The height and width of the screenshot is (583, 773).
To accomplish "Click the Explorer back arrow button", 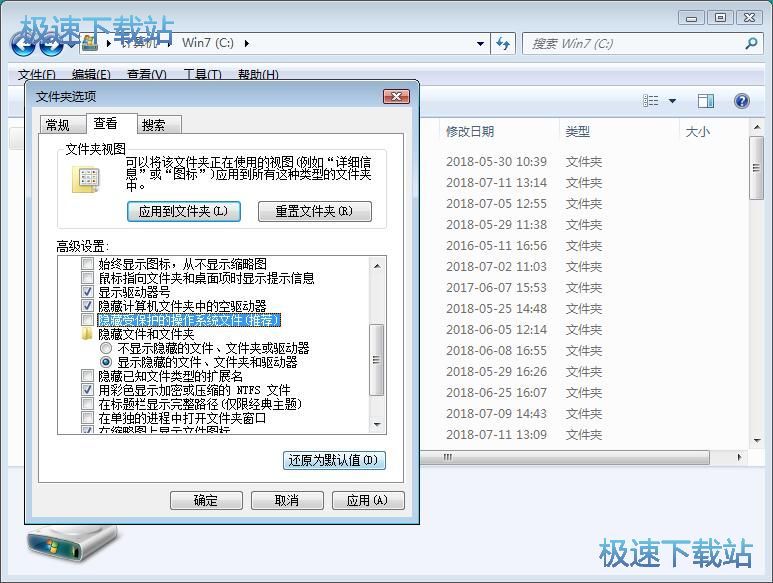I will (x=23, y=45).
